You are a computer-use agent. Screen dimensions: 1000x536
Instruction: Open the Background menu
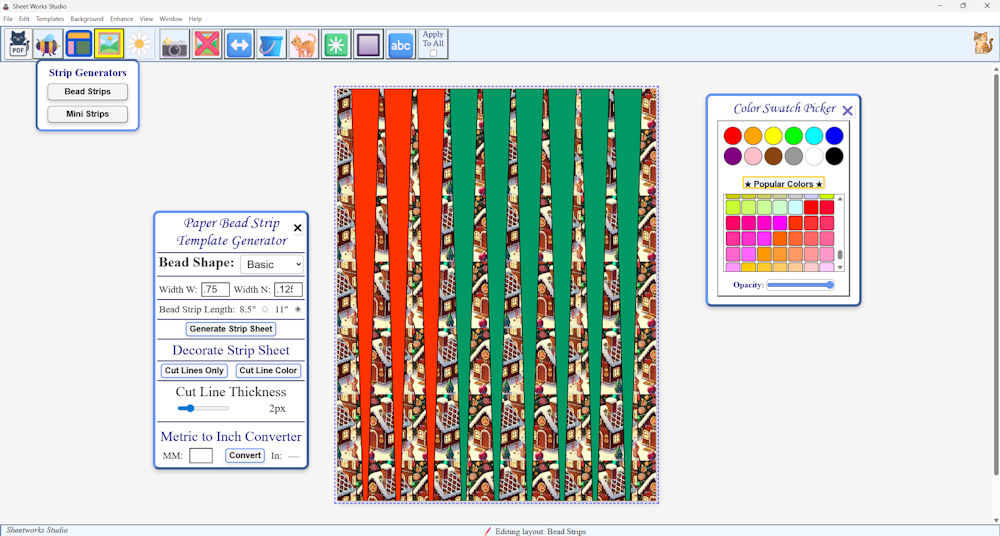pos(87,19)
